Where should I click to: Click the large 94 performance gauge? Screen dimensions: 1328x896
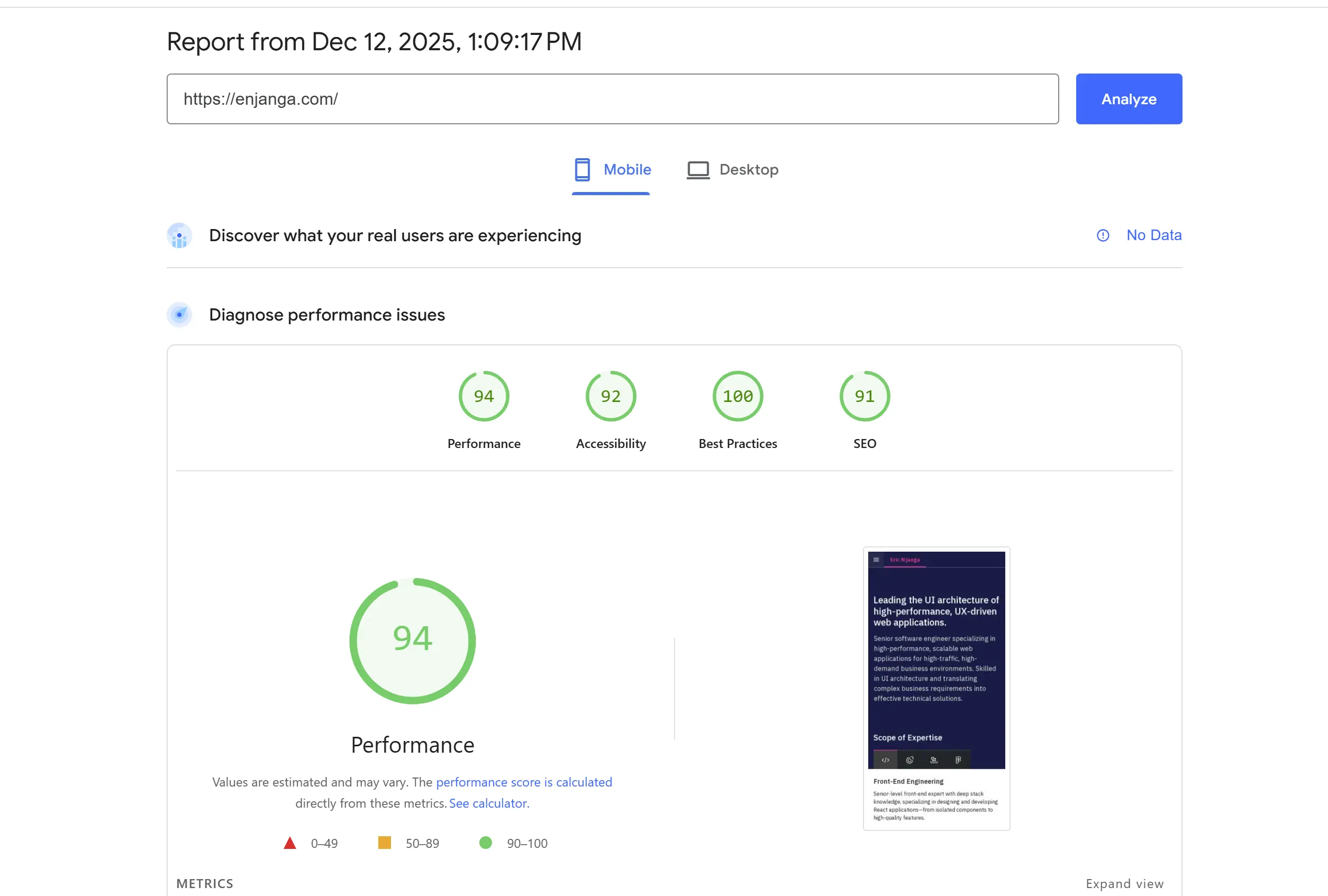(x=412, y=641)
